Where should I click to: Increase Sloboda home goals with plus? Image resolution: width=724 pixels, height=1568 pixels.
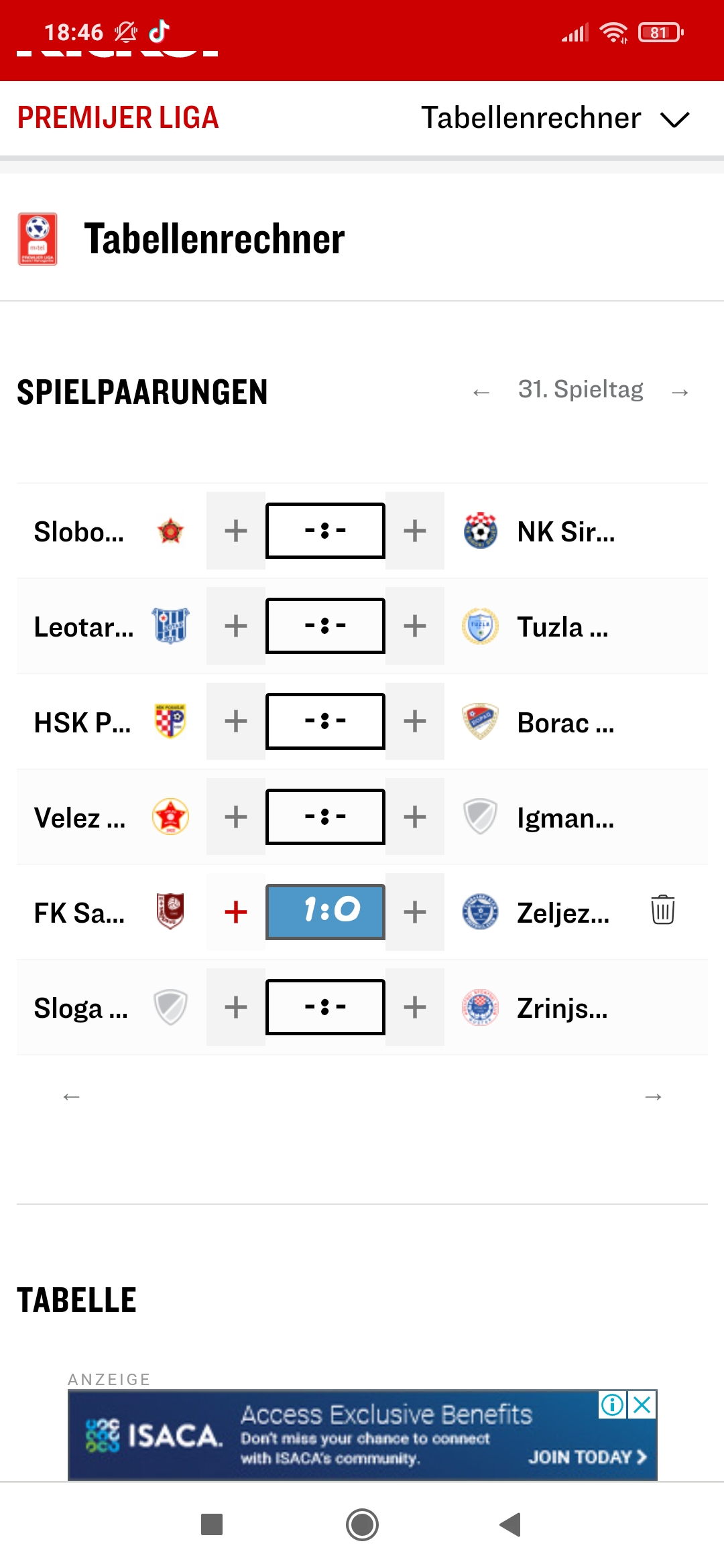(x=236, y=531)
